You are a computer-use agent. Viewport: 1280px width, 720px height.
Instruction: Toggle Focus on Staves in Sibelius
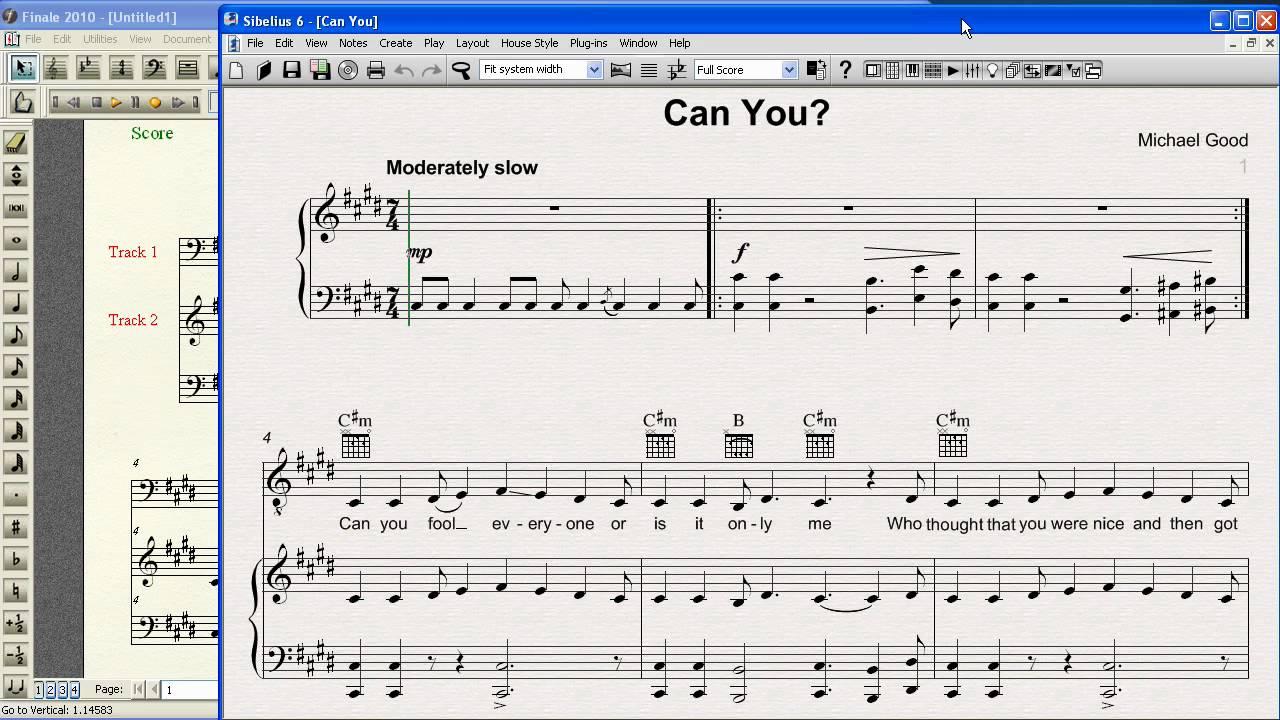click(x=649, y=70)
